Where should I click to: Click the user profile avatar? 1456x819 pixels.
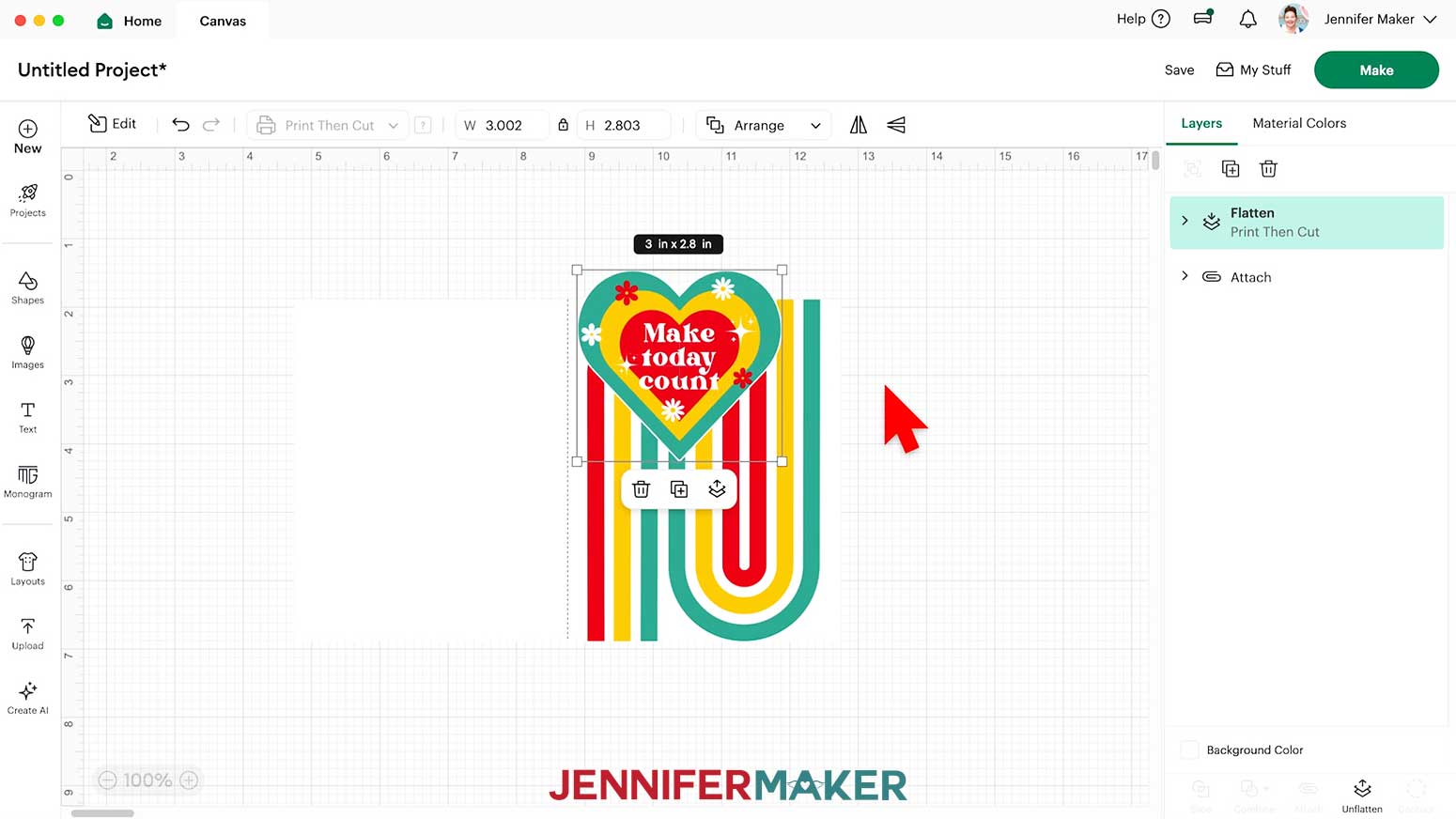(x=1293, y=19)
